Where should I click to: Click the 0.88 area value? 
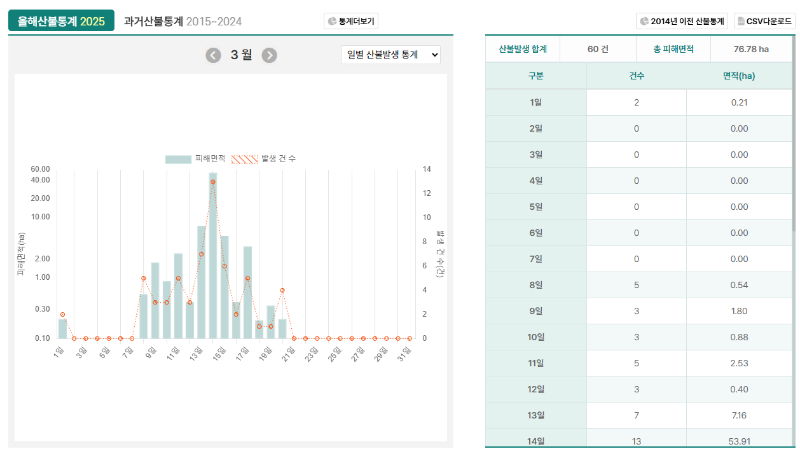coord(739,337)
